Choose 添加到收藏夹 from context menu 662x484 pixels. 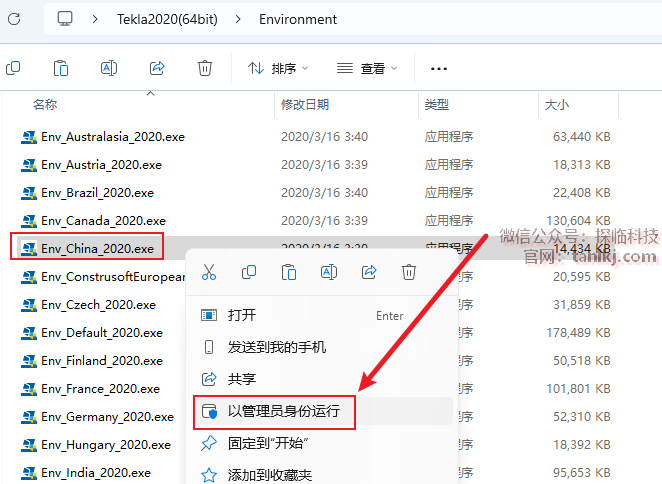(x=322, y=475)
